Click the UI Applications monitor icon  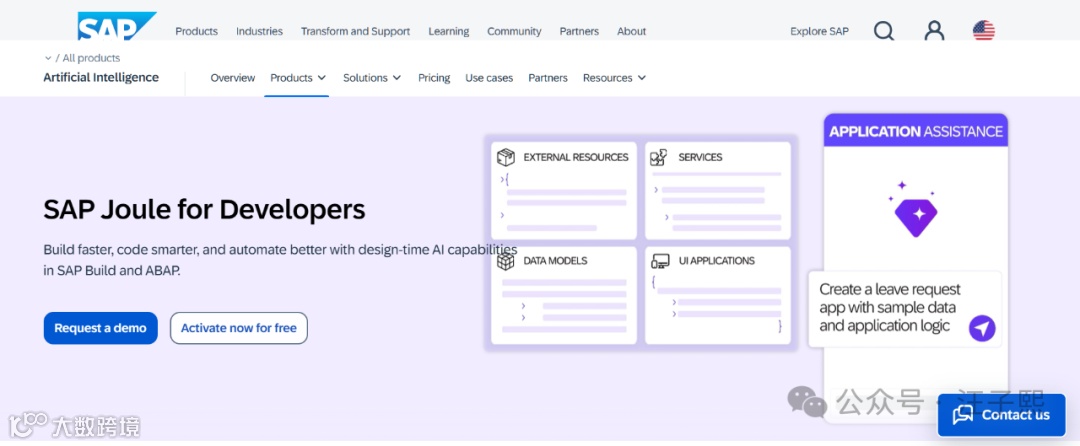tap(660, 261)
